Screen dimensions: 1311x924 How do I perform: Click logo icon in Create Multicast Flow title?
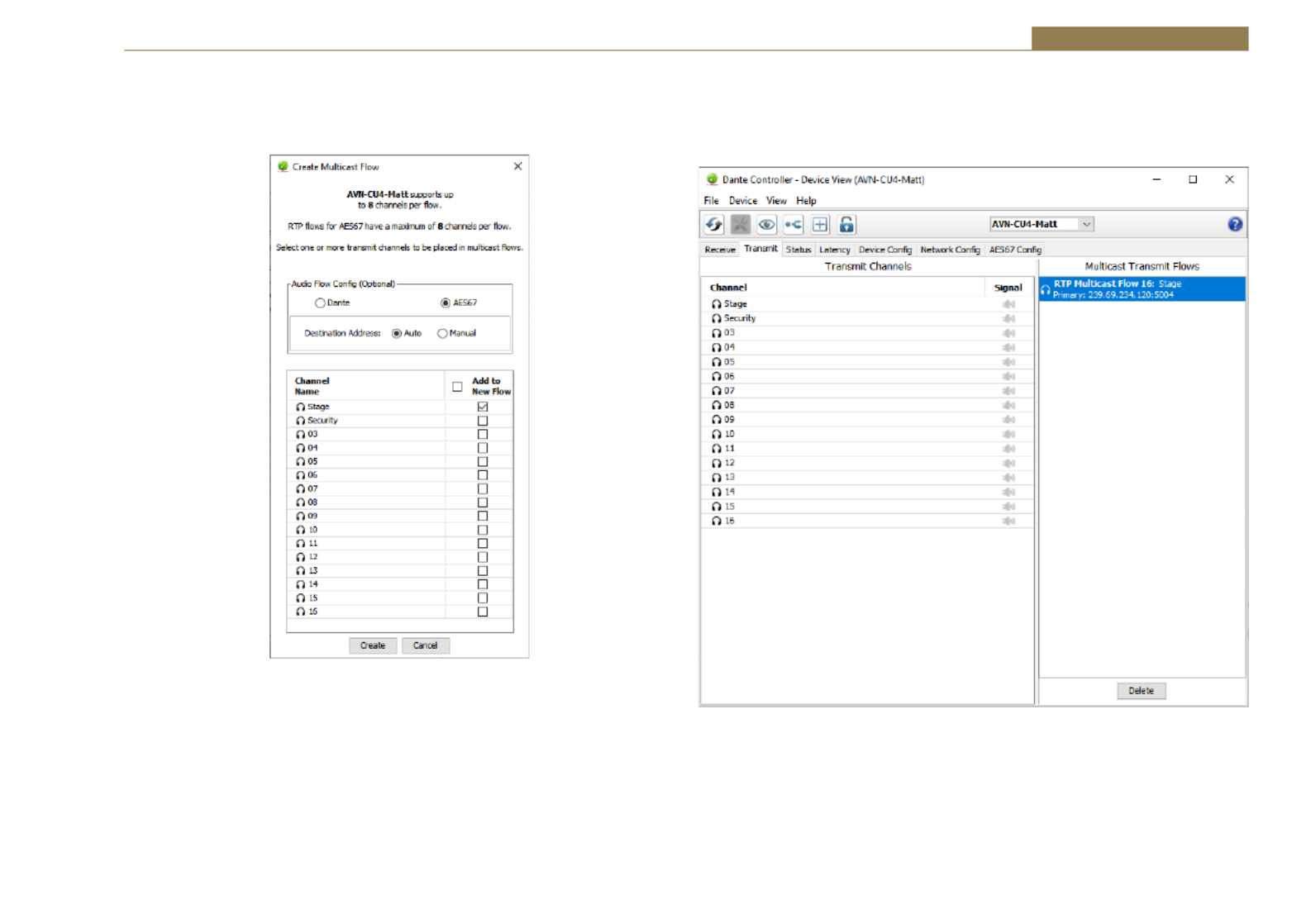283,166
